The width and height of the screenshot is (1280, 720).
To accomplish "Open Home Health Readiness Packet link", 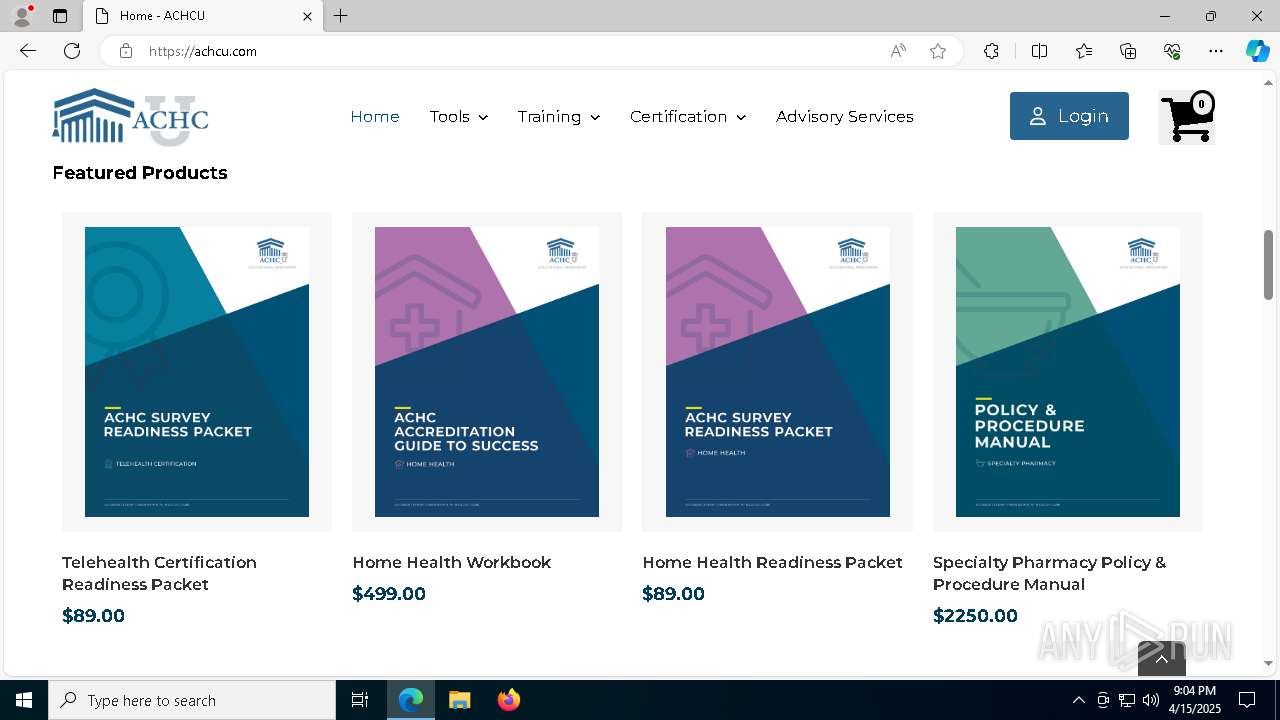I will tap(772, 562).
